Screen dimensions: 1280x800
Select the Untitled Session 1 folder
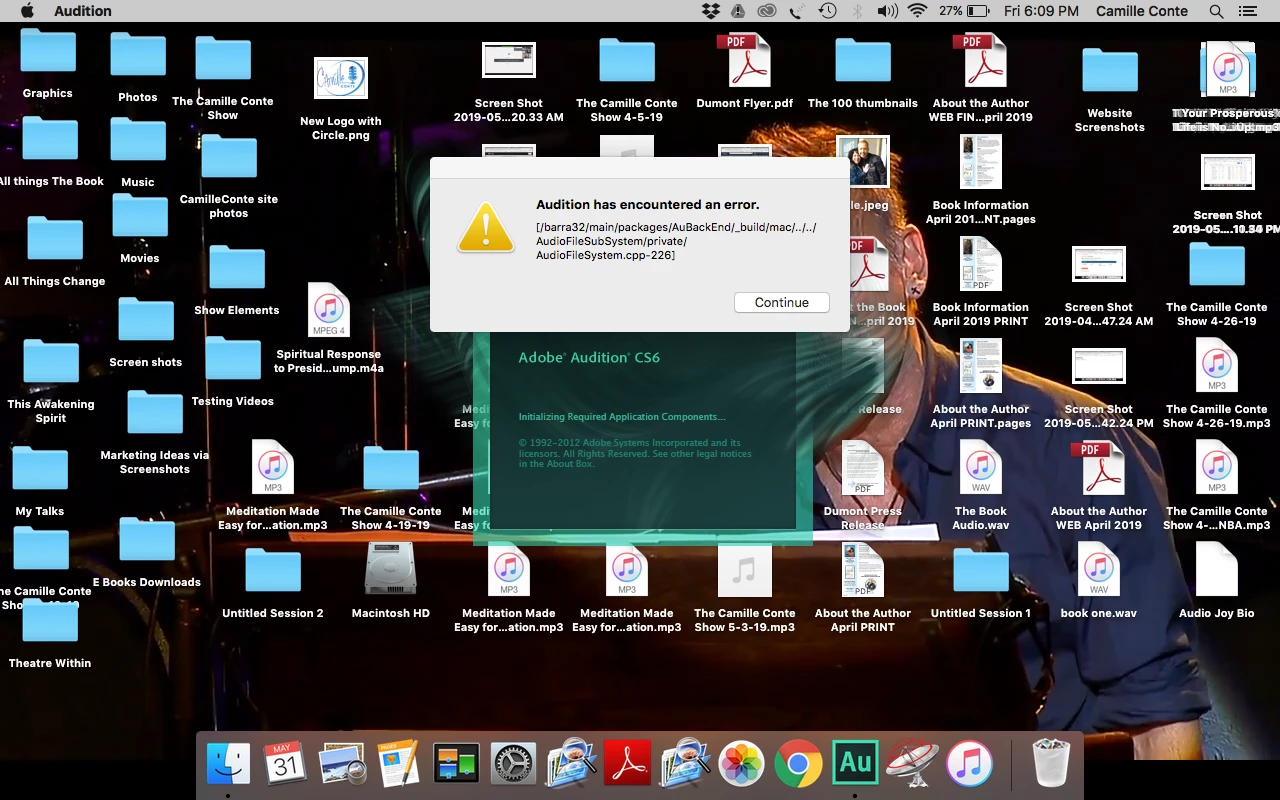981,571
